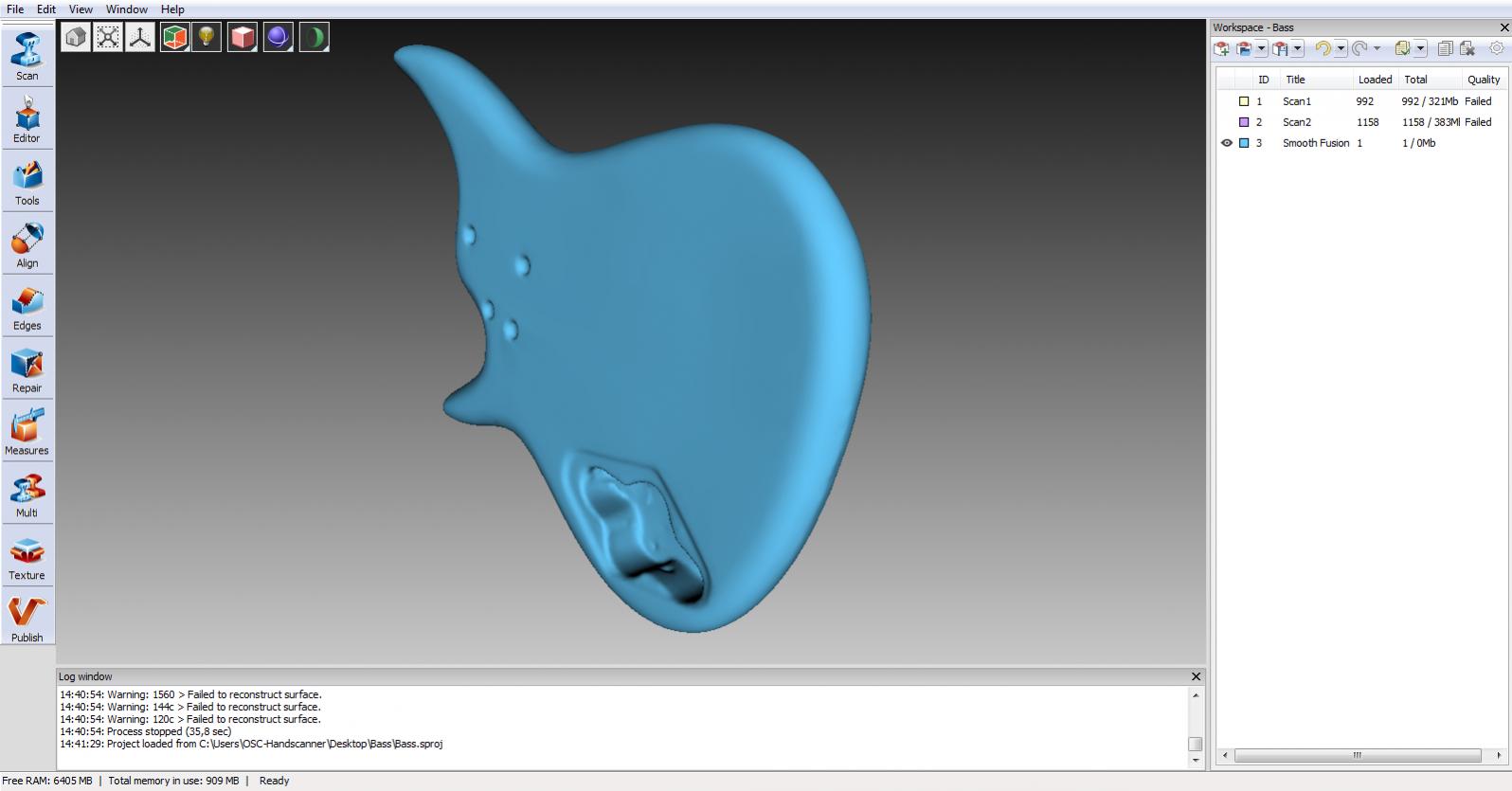1512x791 pixels.
Task: Click the blue swatch of Smooth Fusion
Action: pos(1244,143)
